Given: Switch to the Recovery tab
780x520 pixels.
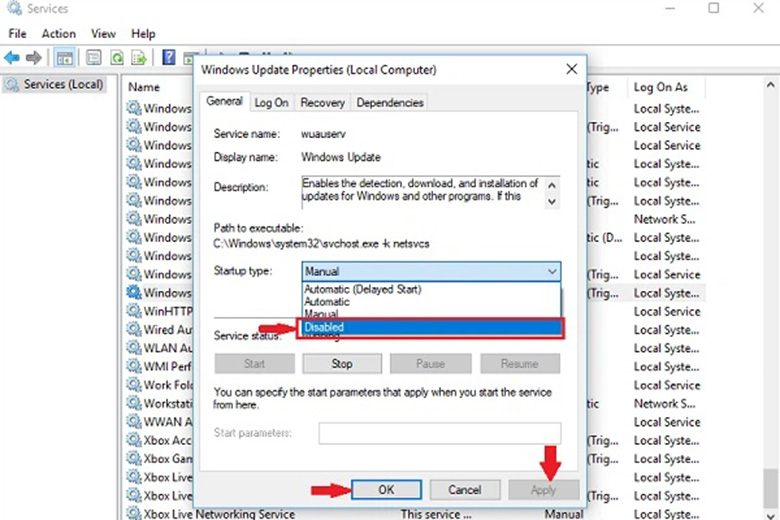Looking at the screenshot, I should click(322, 103).
